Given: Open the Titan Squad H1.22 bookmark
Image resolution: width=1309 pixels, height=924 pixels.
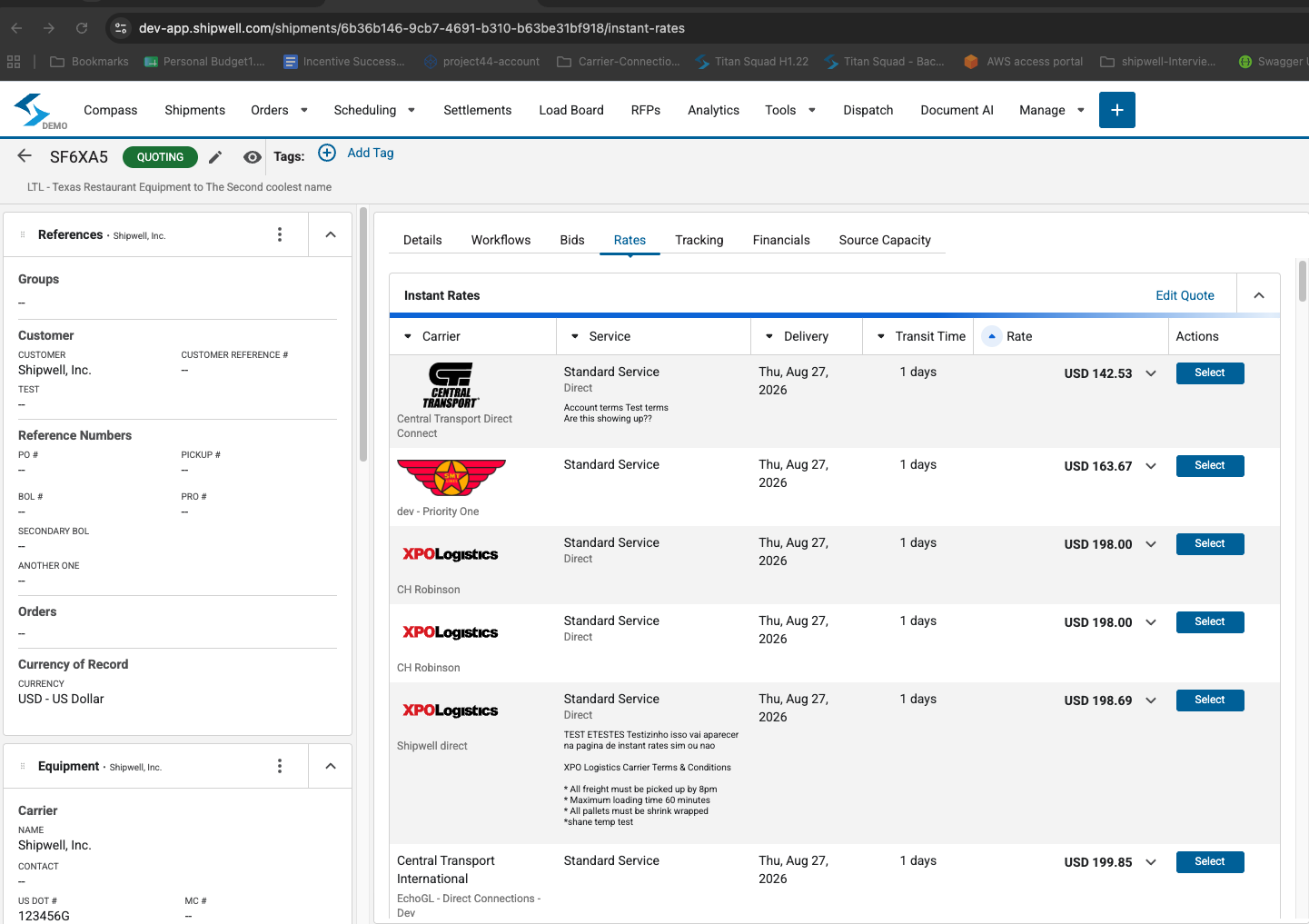Looking at the screenshot, I should point(751,62).
